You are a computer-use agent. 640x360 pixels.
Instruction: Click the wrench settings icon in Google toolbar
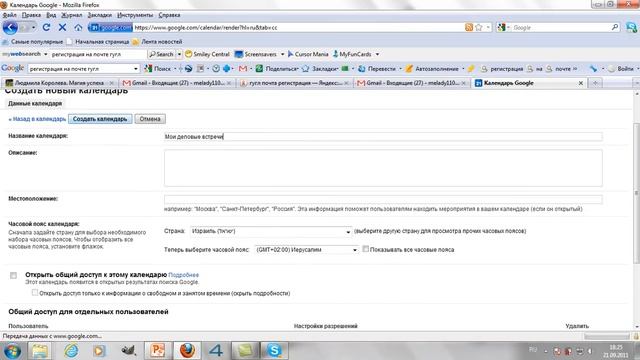coord(593,69)
